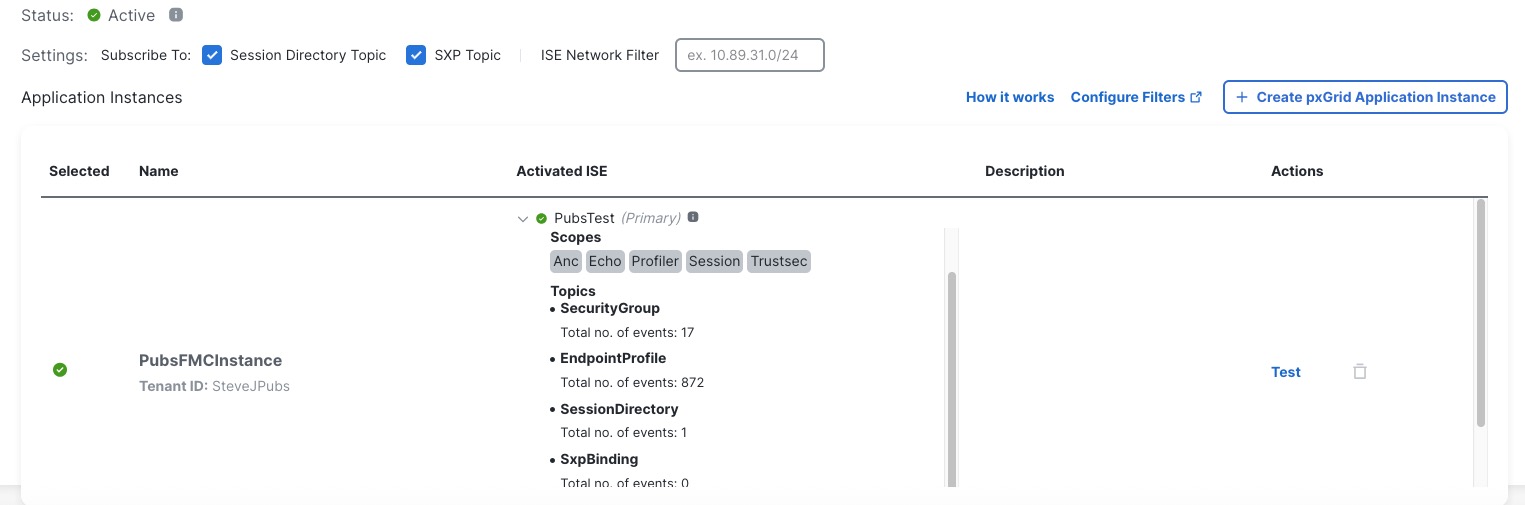Click the table's right-side vertical scrollbar

tap(1481, 312)
